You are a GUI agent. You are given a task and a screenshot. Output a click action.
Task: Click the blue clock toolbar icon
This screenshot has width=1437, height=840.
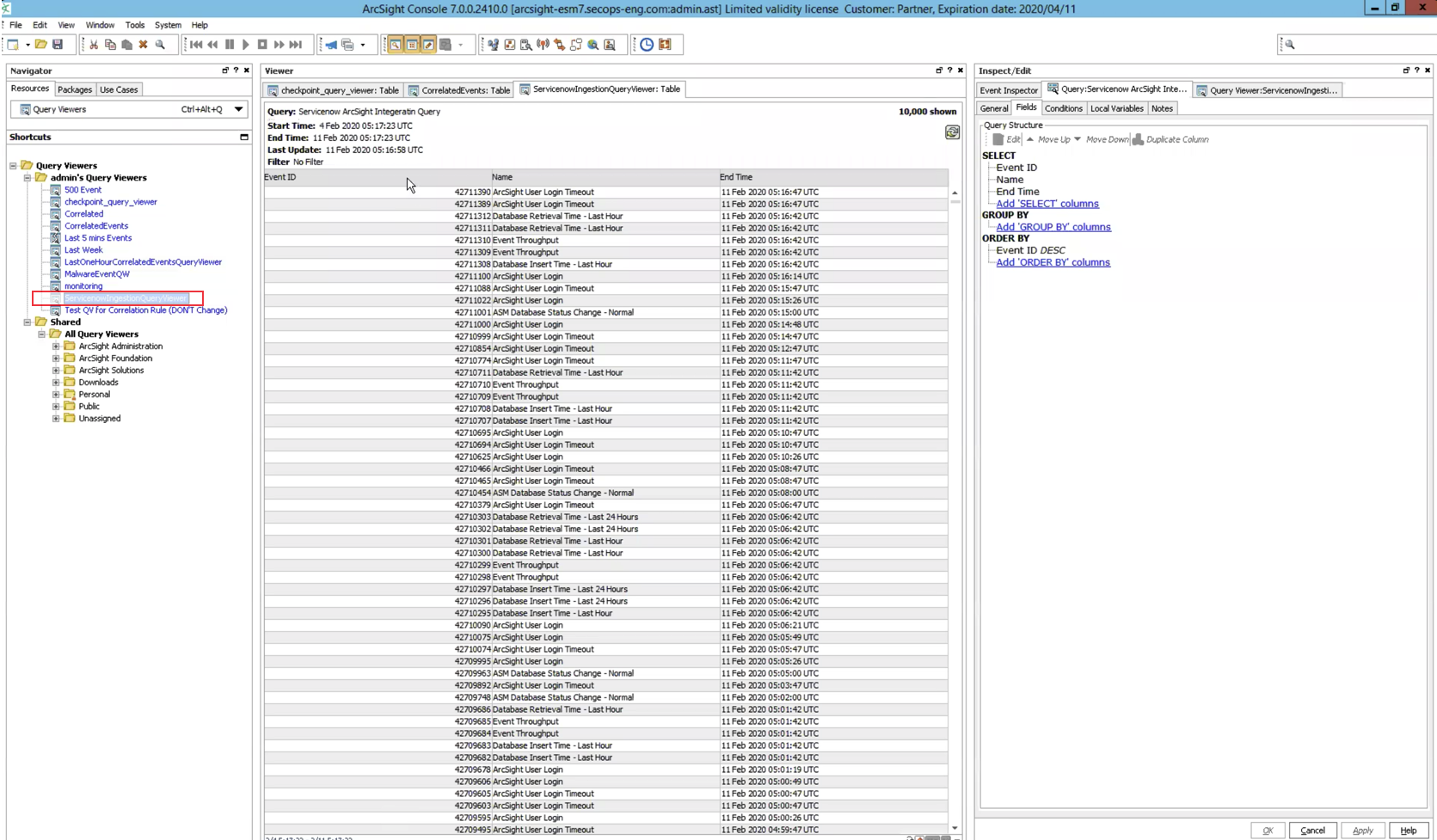click(647, 45)
